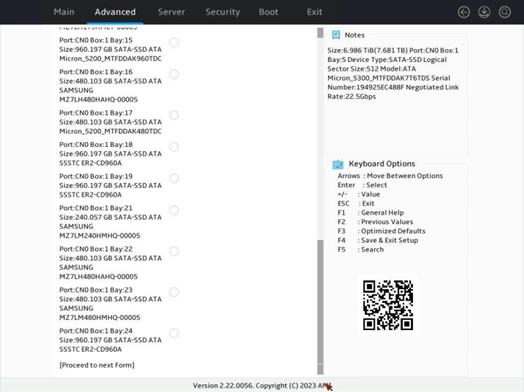This screenshot has width=524, height=392.
Task: Click the back arrow icon in header
Action: [x=464, y=12]
